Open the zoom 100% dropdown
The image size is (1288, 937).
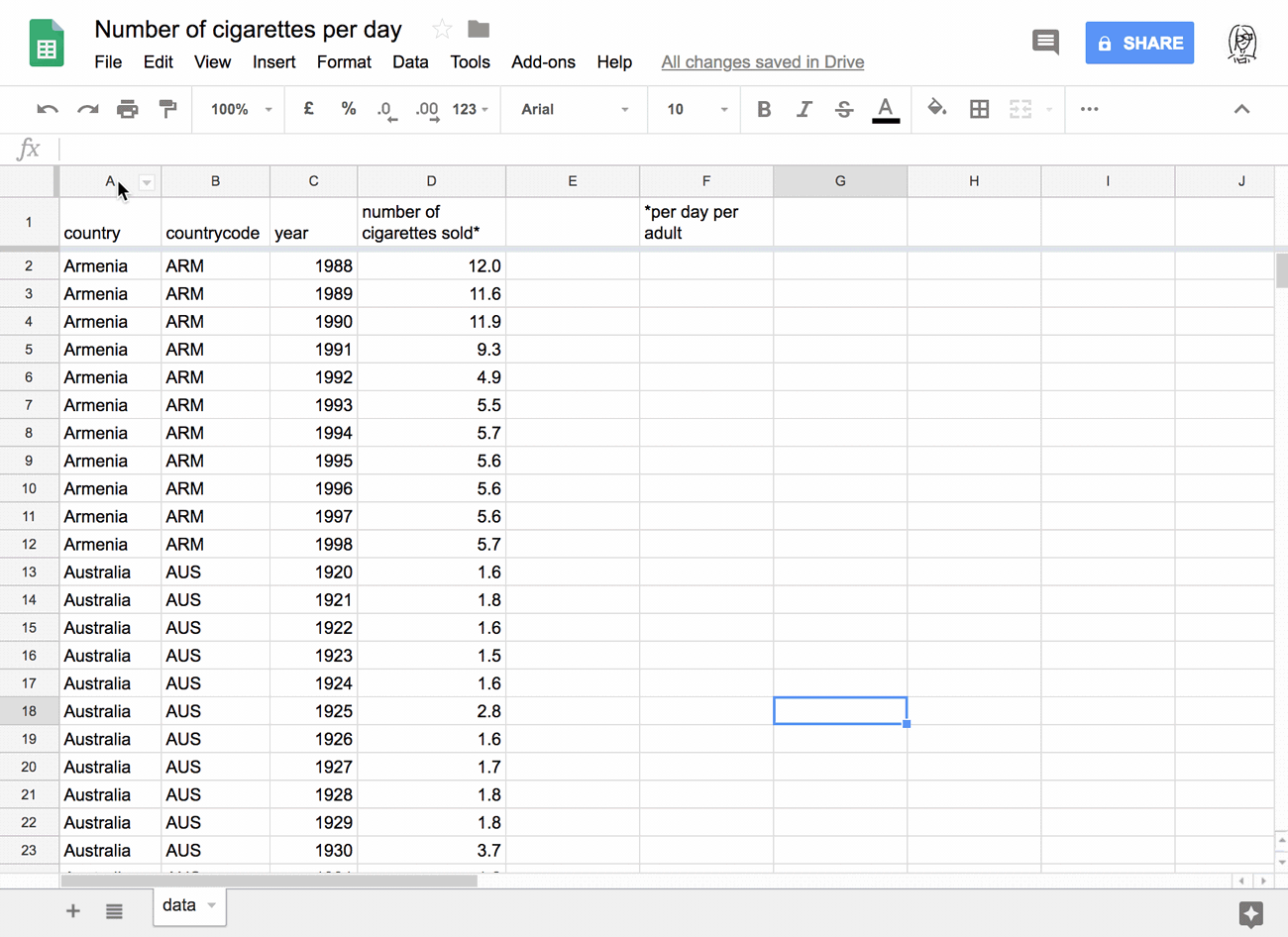point(241,109)
